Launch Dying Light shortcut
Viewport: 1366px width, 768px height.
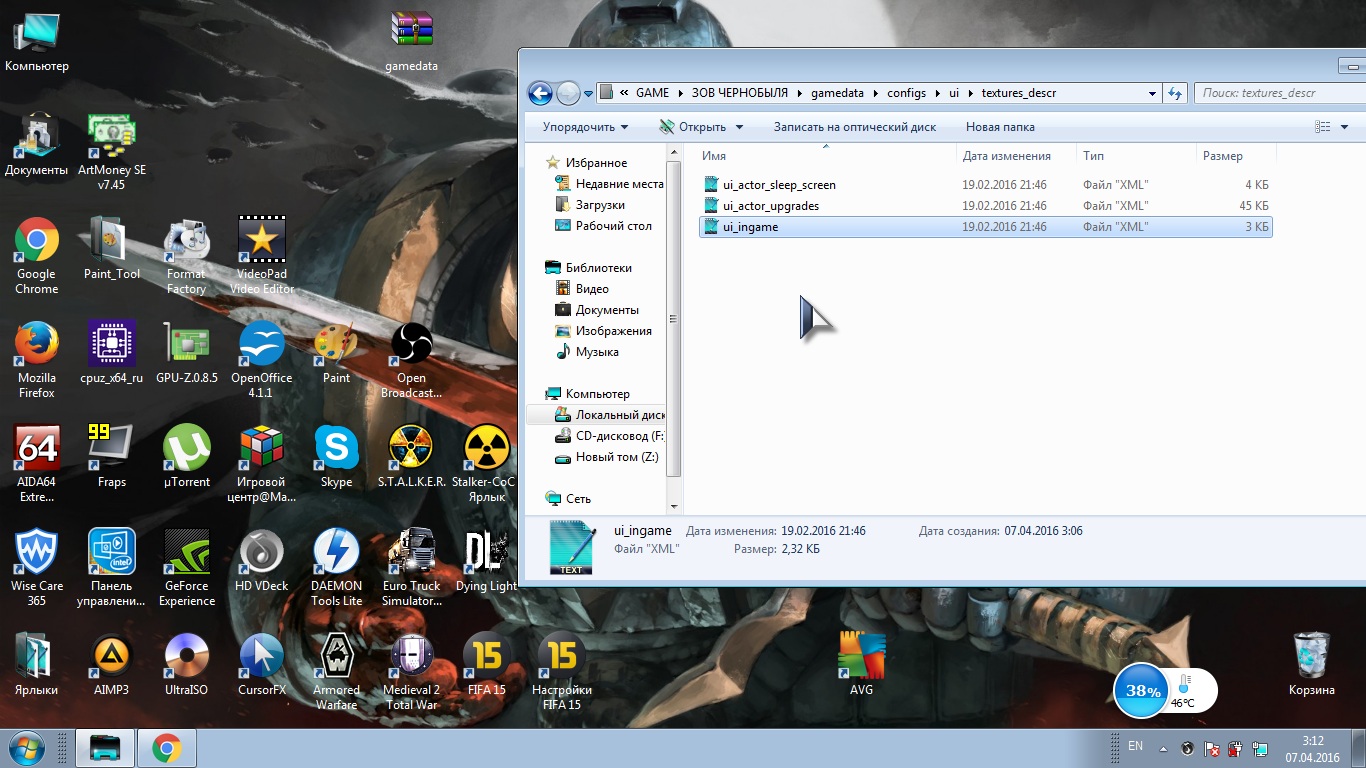487,560
